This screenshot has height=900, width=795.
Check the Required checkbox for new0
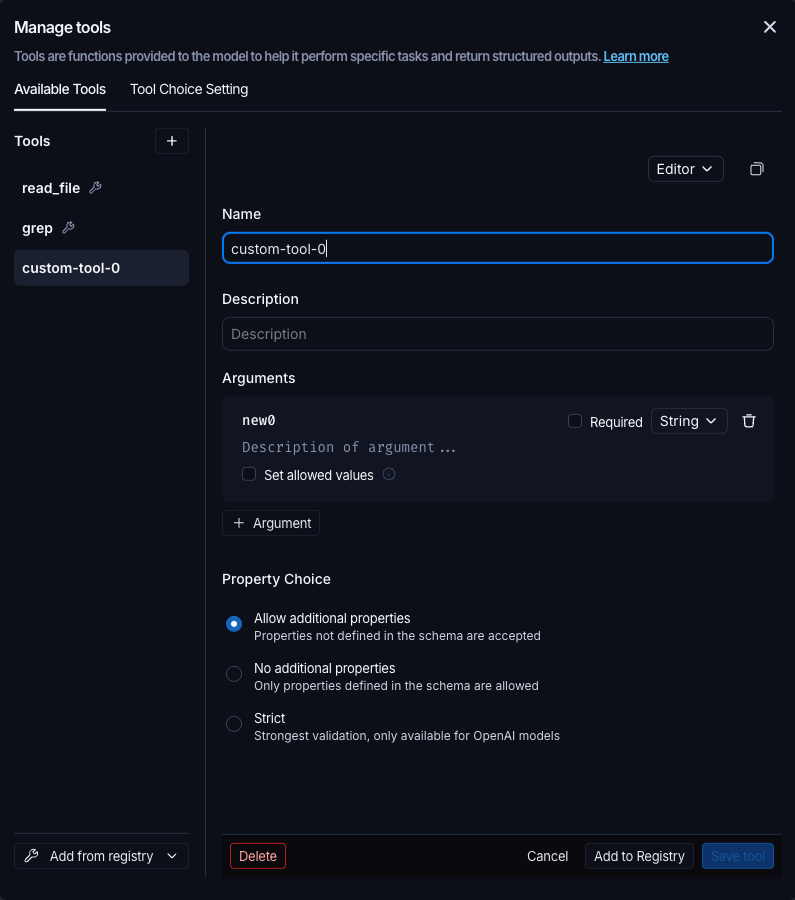click(575, 421)
